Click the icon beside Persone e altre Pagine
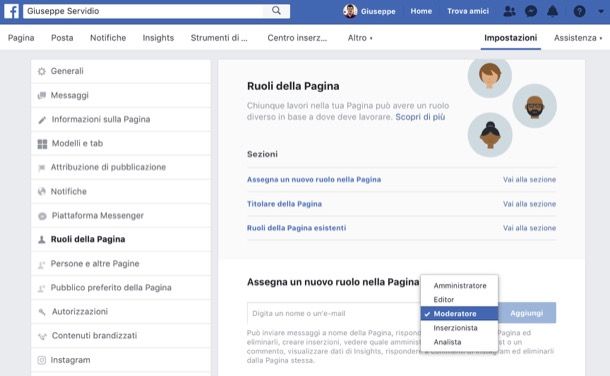 pos(42,264)
